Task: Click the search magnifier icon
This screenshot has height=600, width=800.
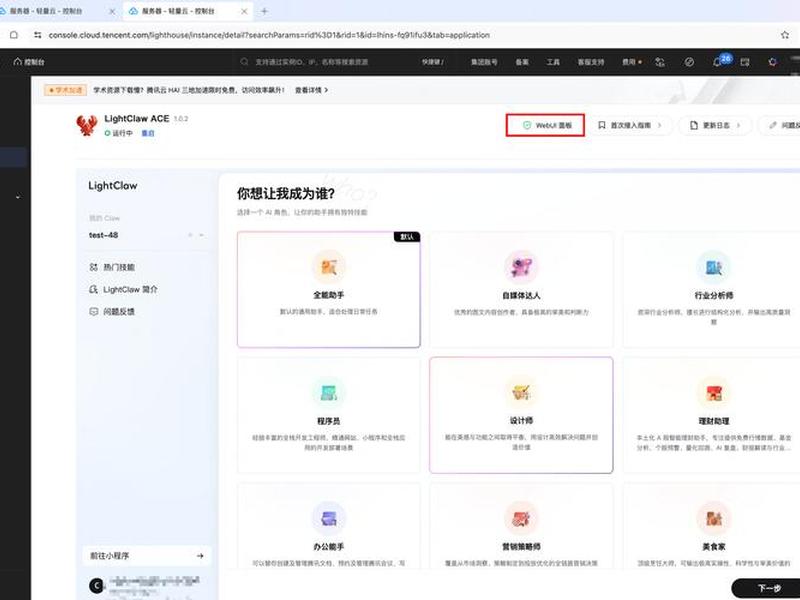Action: coord(244,62)
